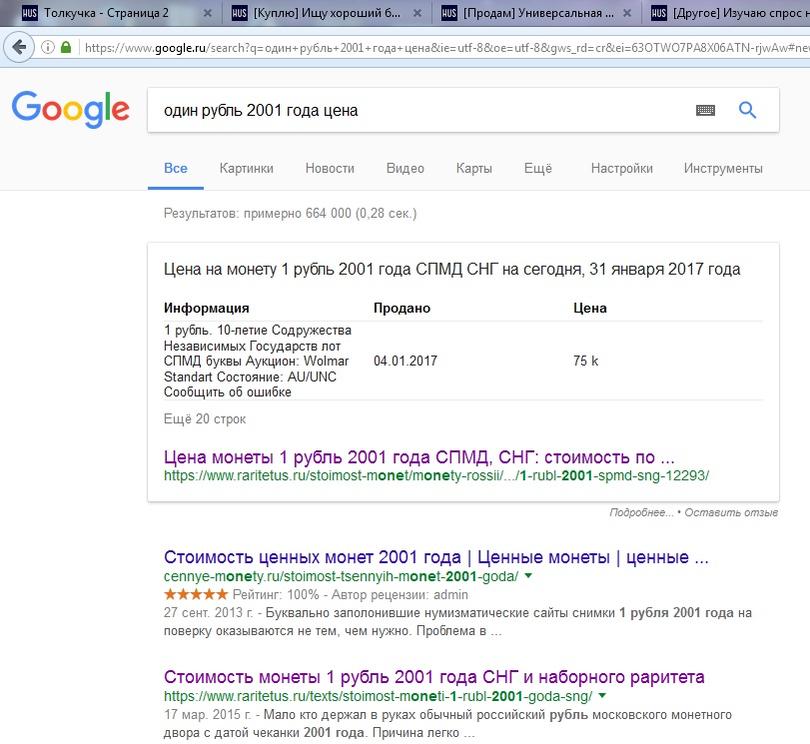810x744 pixels.
Task: Expand 'Ещё 20 строк' table rows
Action: point(205,419)
